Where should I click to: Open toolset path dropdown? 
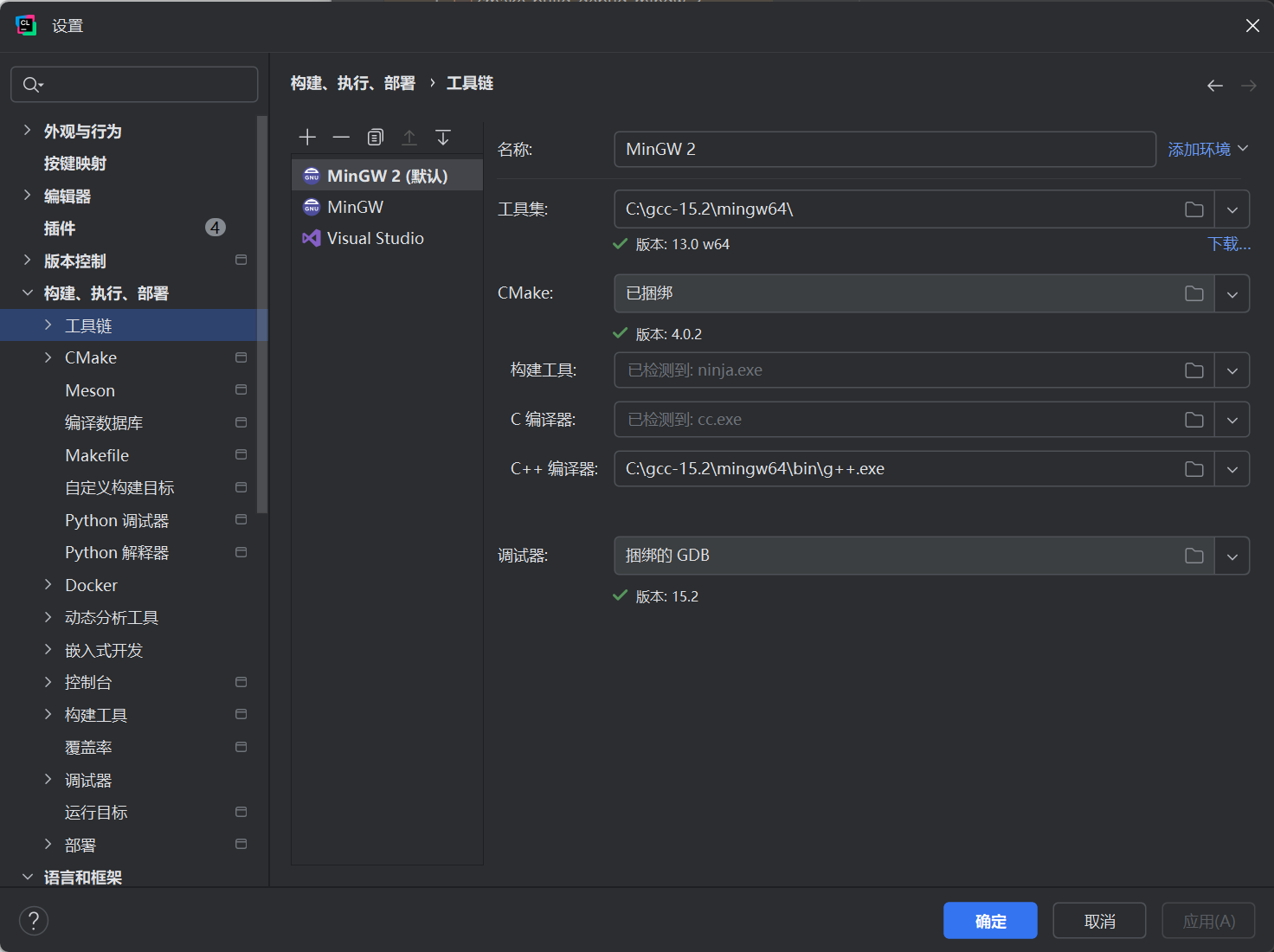coord(1232,209)
